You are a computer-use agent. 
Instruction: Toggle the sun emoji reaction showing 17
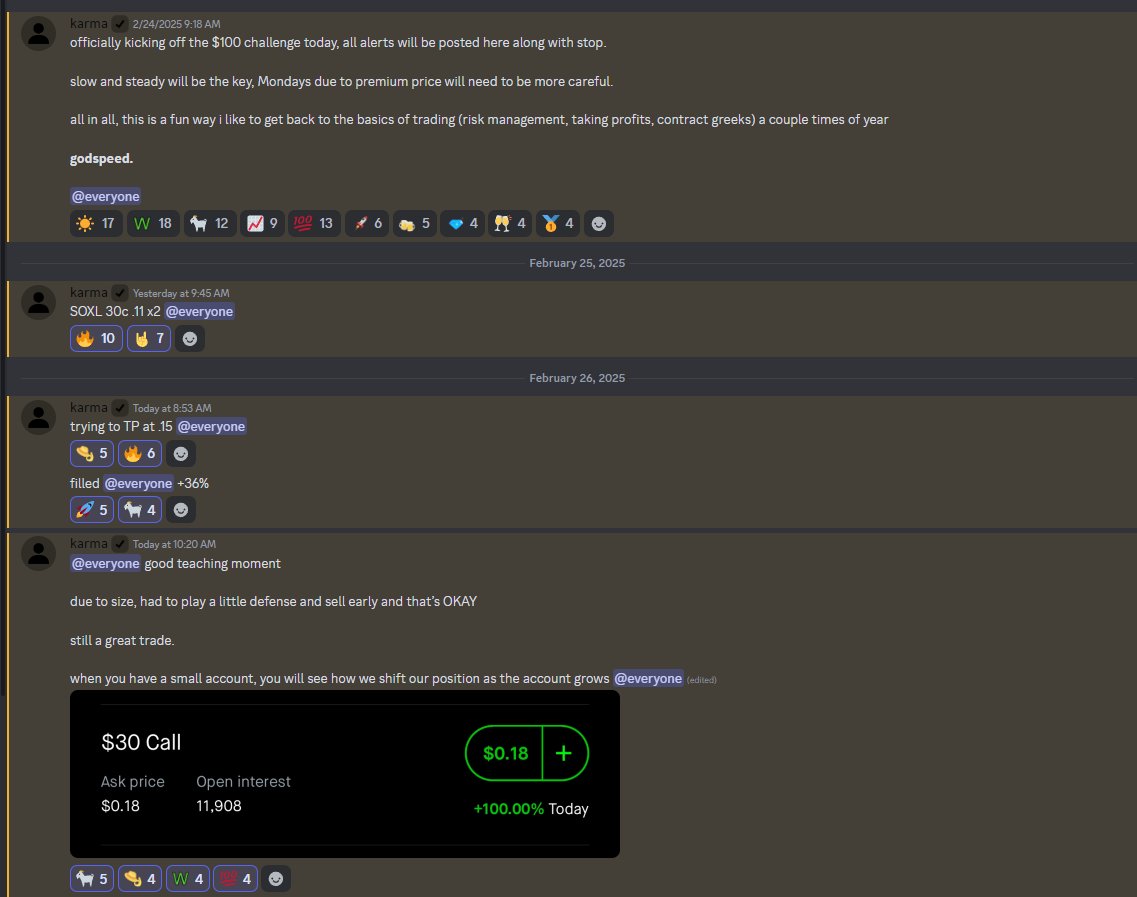pyautogui.click(x=96, y=223)
